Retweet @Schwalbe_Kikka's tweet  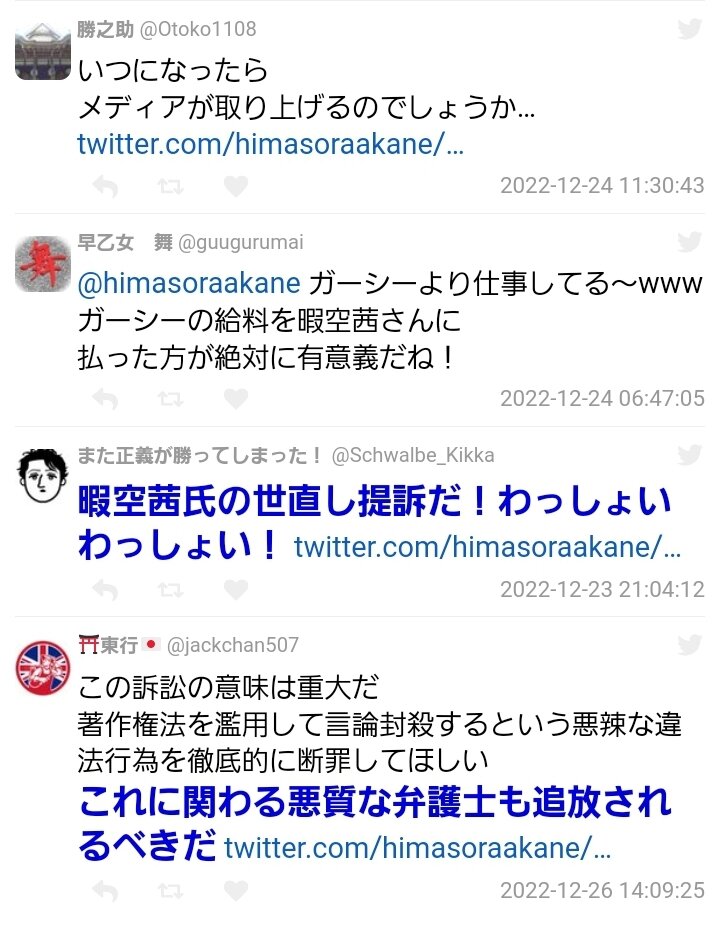click(170, 591)
